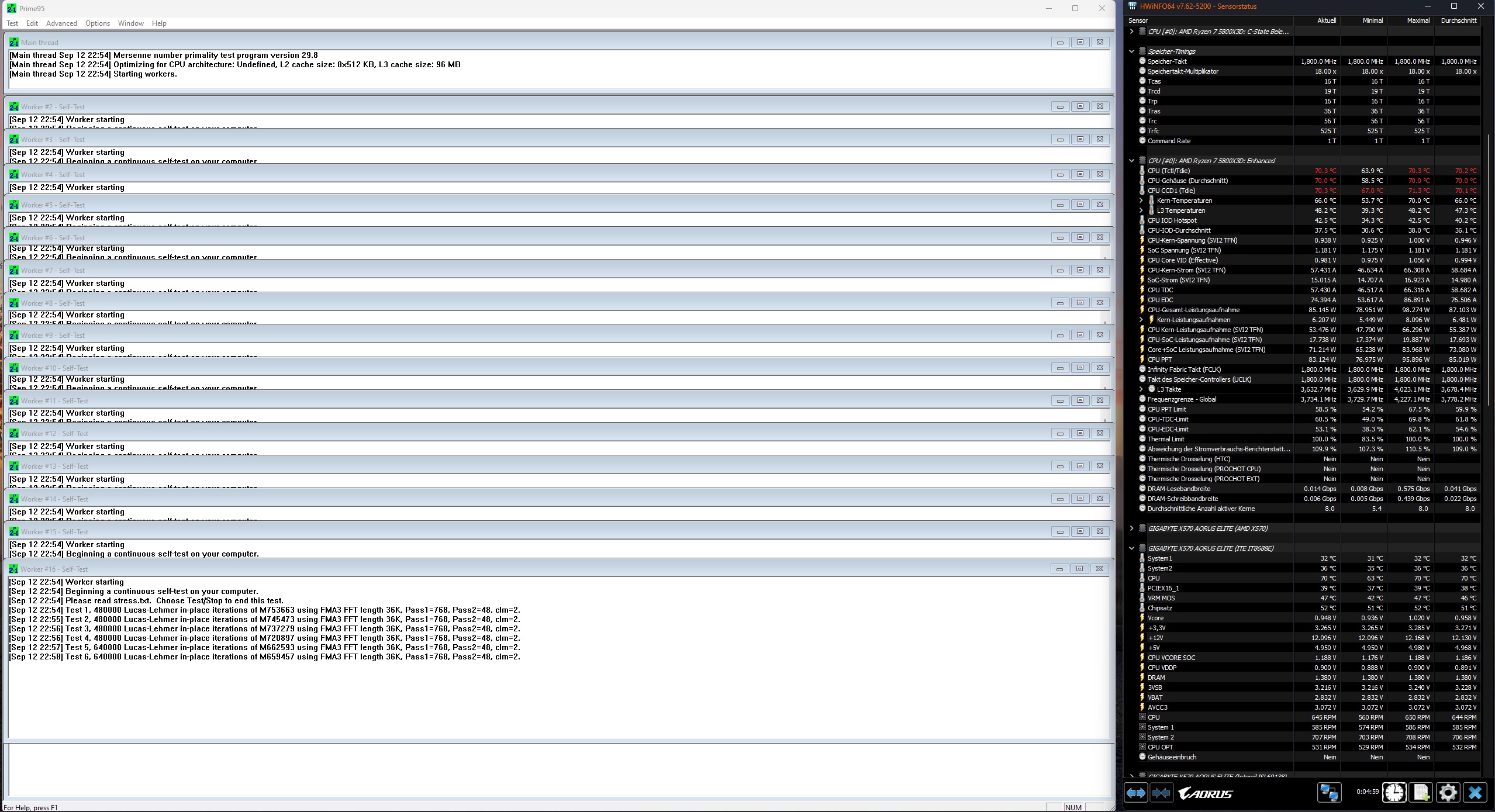Image resolution: width=1495 pixels, height=812 pixels.
Task: Expand the Kern-Temperaturen sub-item
Action: tap(1141, 201)
